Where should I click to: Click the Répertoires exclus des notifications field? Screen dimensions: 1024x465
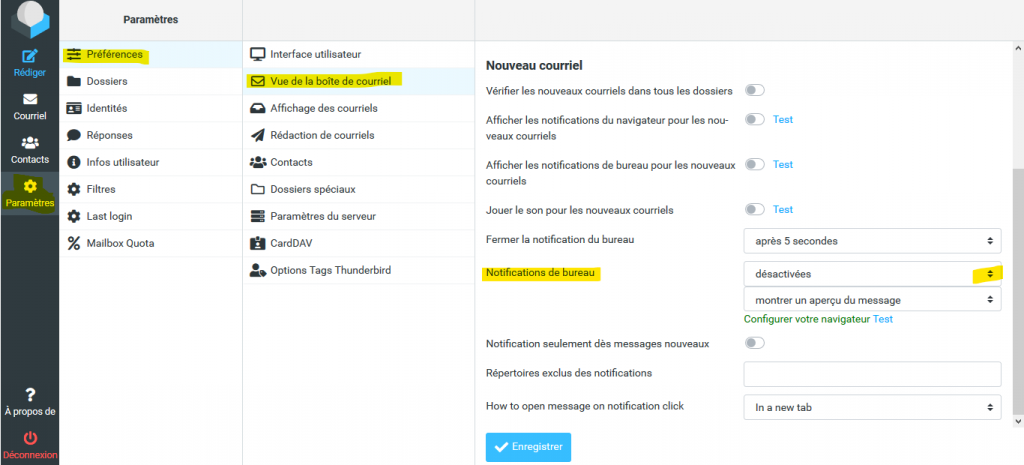872,374
